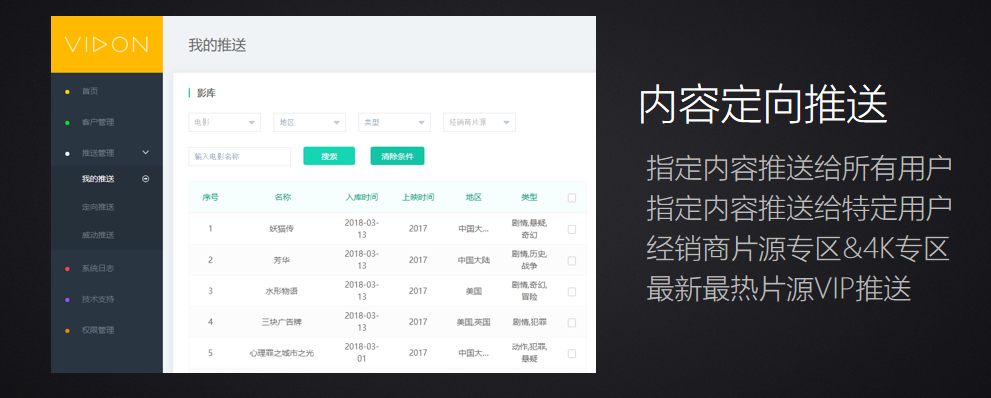Open the 类型 filter dropdown
The image size is (991, 398).
(x=394, y=123)
